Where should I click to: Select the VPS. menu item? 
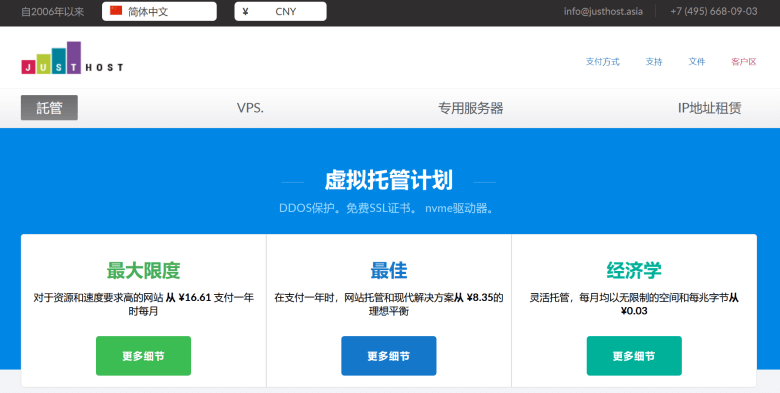click(250, 108)
